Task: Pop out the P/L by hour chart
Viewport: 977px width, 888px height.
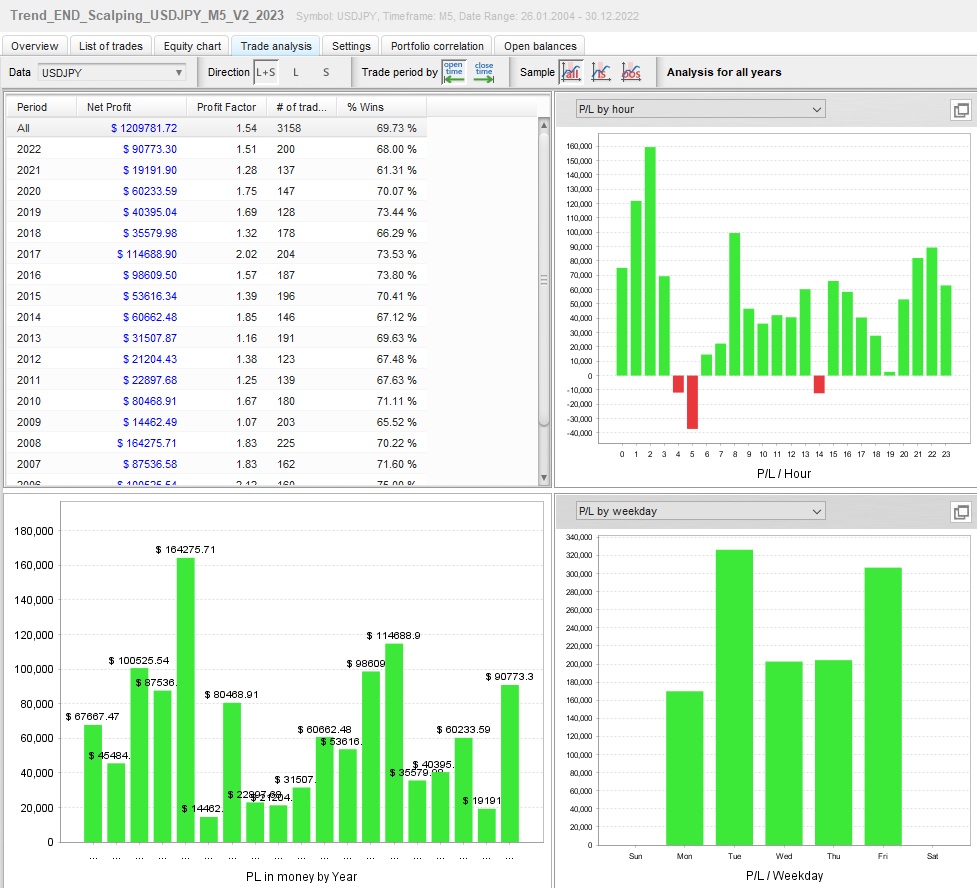Action: [960, 110]
